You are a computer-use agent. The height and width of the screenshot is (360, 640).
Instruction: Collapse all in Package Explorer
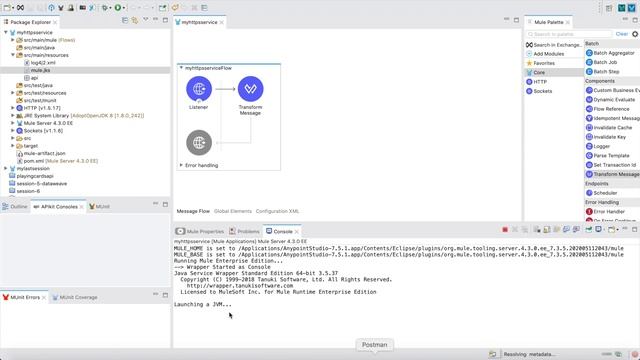[125, 20]
